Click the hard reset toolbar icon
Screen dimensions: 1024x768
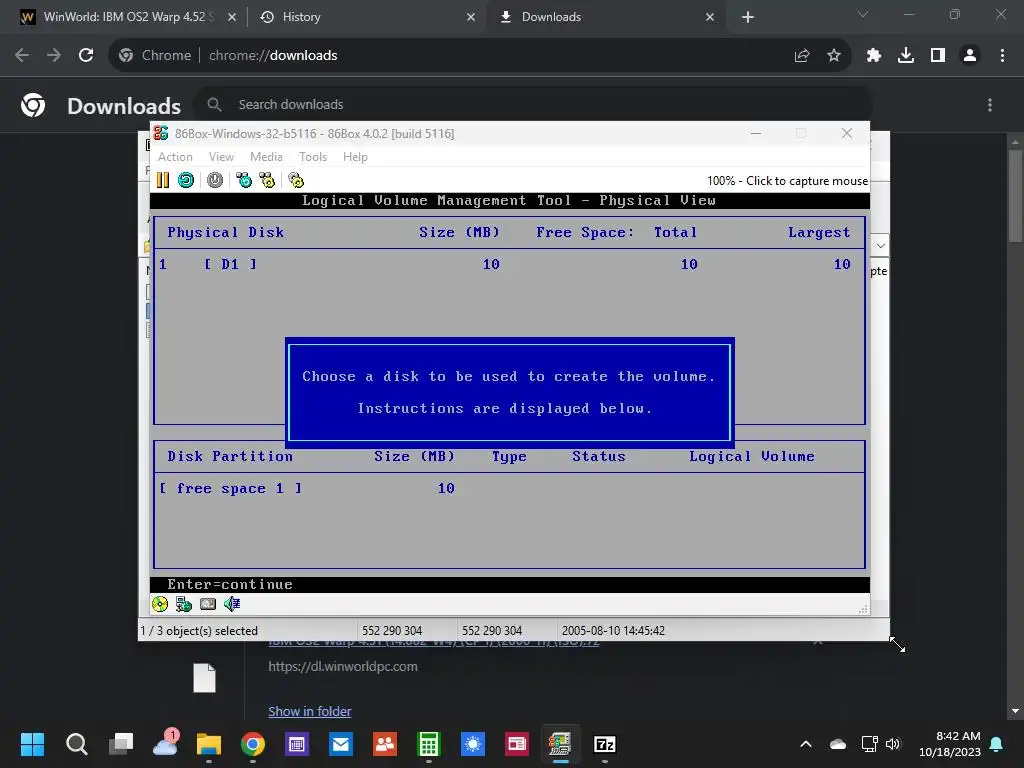pyautogui.click(x=186, y=180)
